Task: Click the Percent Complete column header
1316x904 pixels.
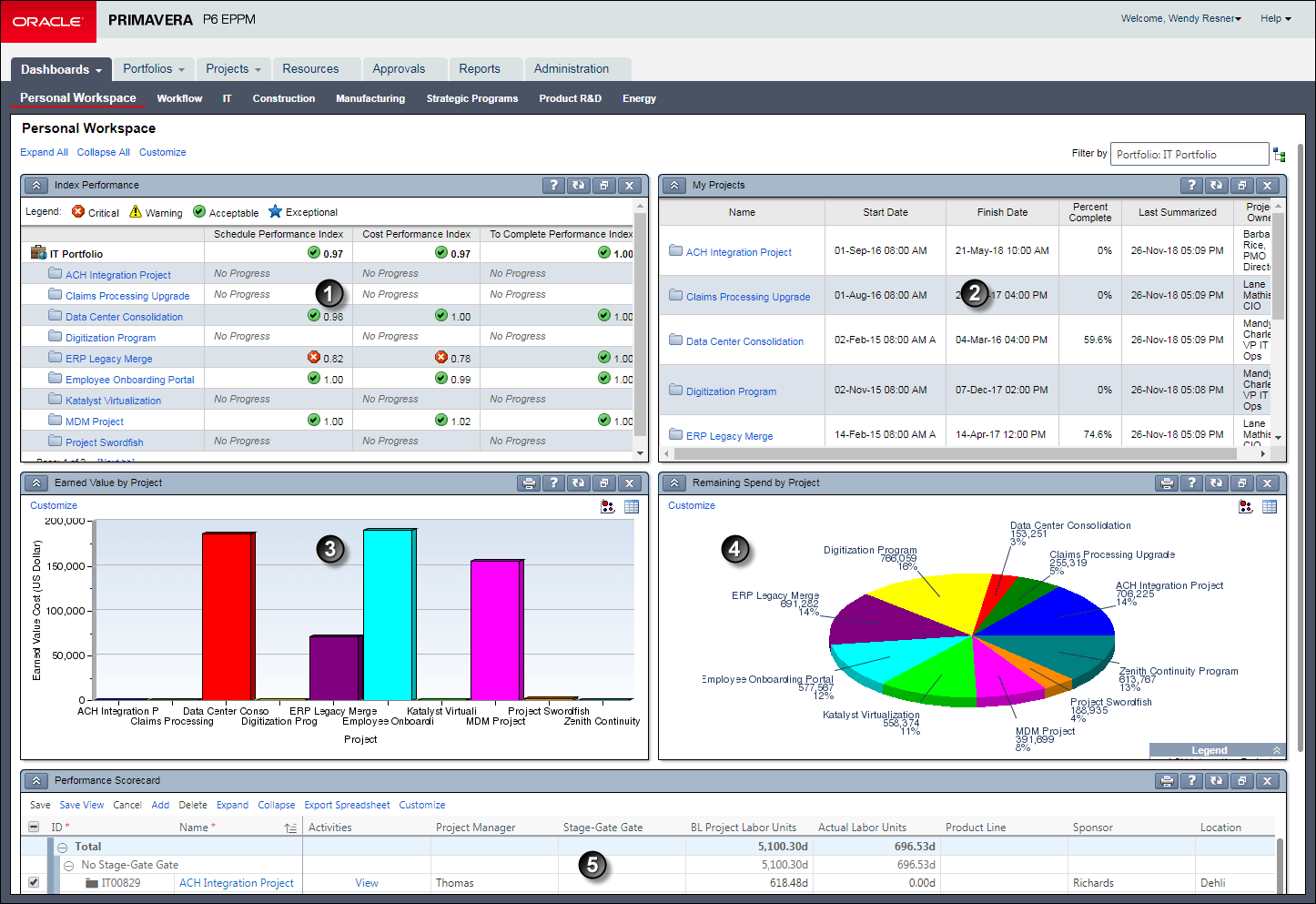Action: tap(1090, 212)
